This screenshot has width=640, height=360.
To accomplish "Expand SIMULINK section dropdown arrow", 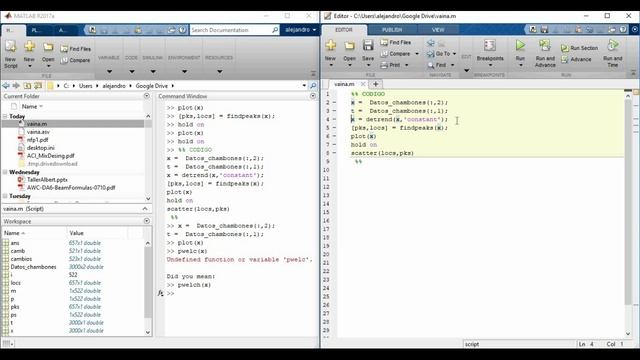I will click(x=153, y=71).
